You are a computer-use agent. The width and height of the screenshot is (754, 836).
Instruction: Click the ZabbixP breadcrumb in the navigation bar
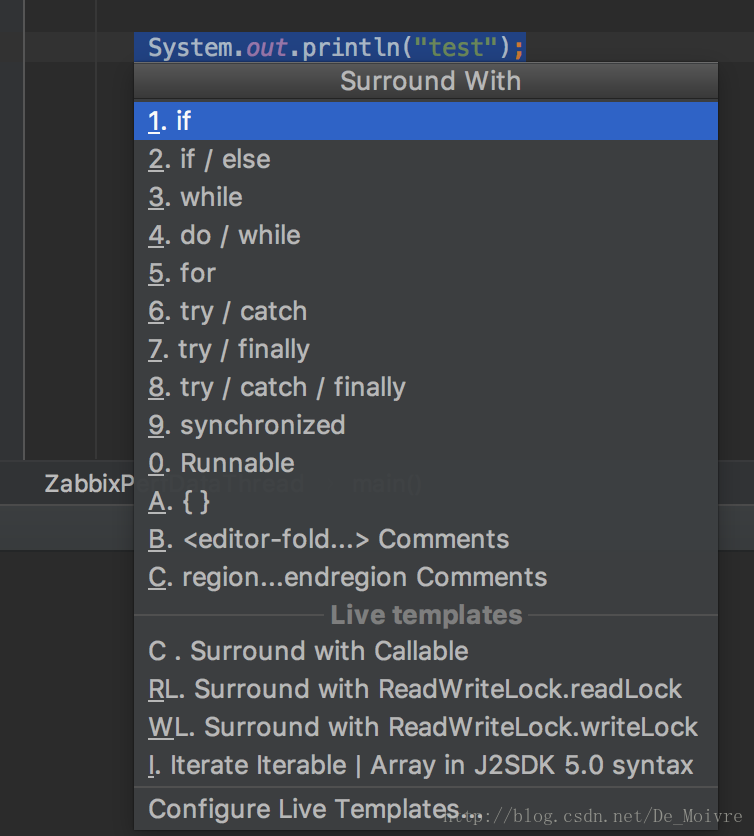click(89, 484)
